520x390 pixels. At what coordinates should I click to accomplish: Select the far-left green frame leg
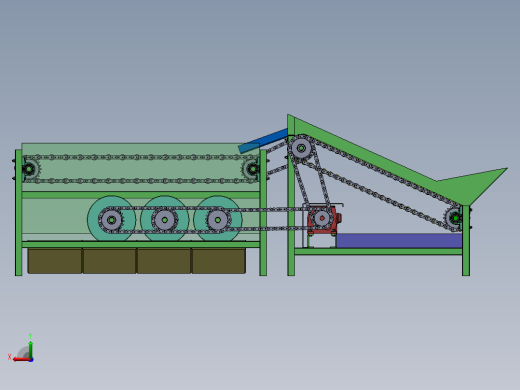pyautogui.click(x=19, y=213)
